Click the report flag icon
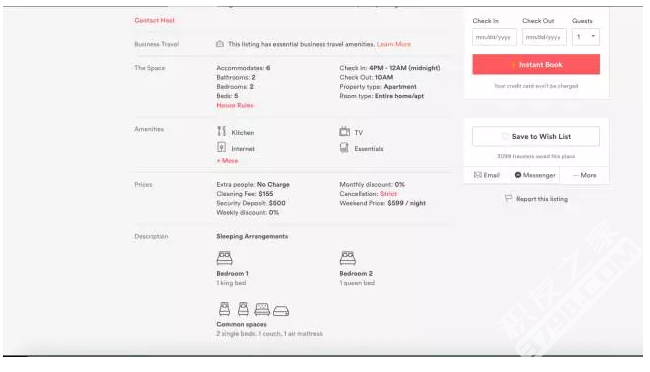 pos(508,198)
